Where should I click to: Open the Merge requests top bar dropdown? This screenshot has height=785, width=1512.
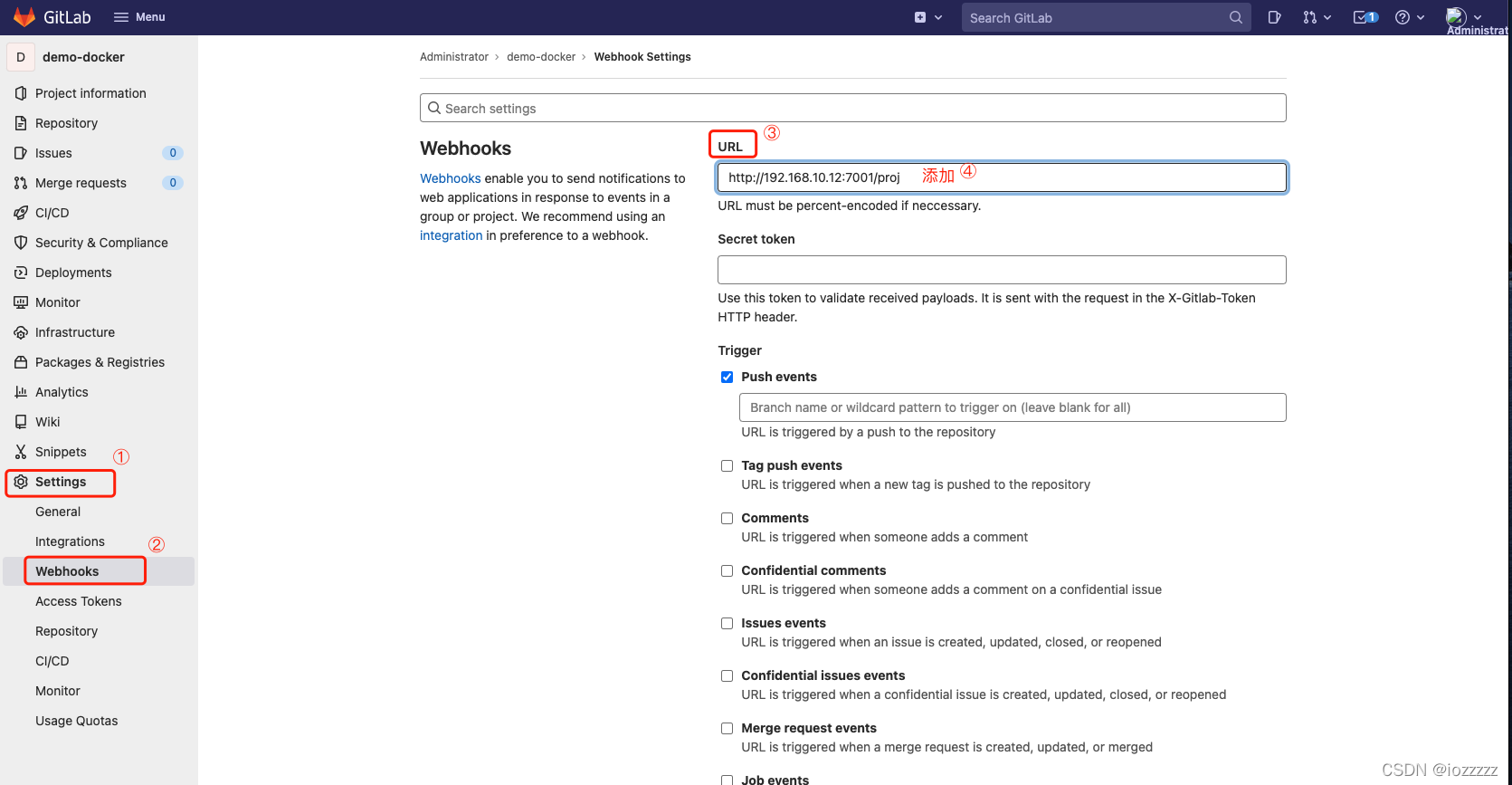click(1317, 17)
